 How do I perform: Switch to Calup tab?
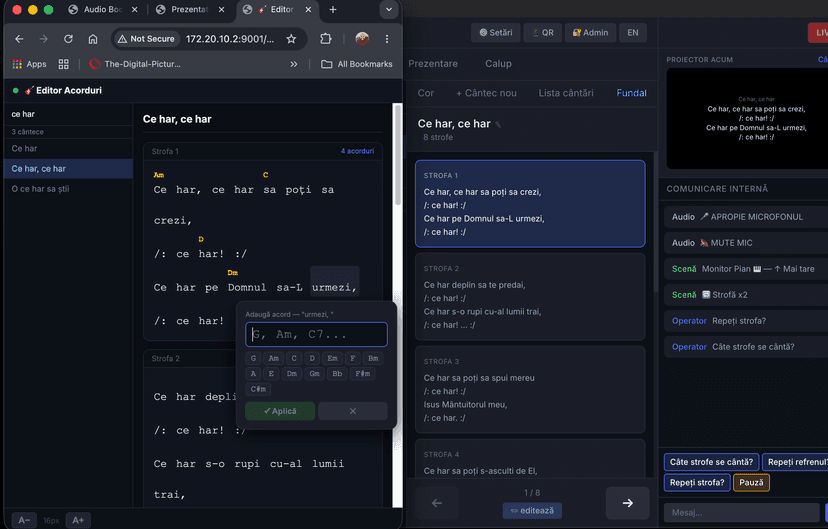click(x=498, y=63)
